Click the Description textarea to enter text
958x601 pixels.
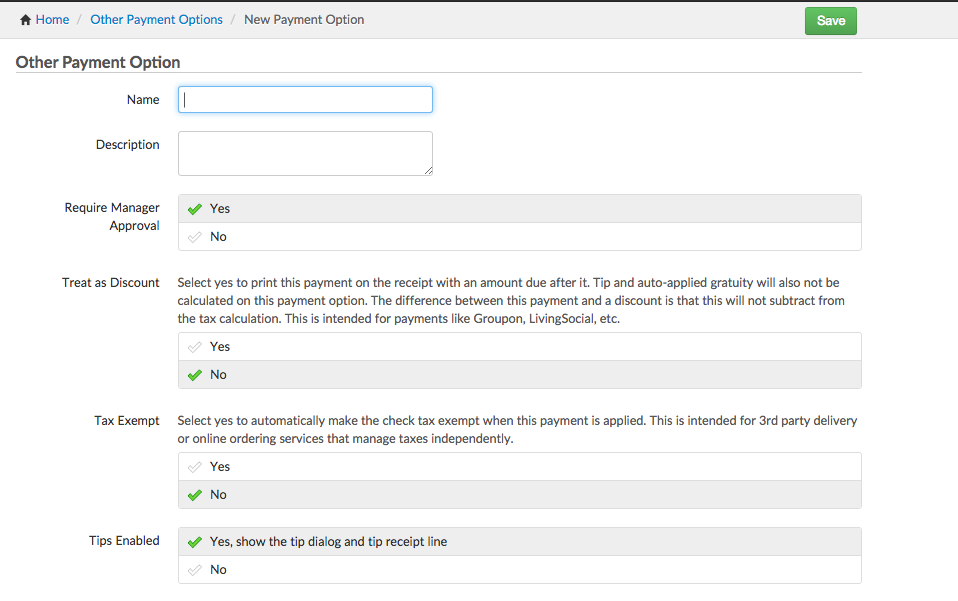[x=305, y=152]
